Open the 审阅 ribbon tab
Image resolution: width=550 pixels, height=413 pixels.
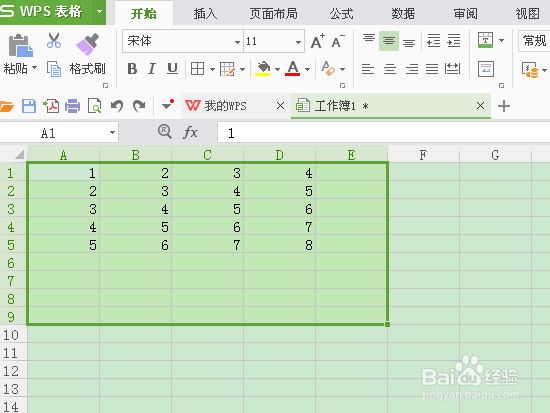(465, 14)
